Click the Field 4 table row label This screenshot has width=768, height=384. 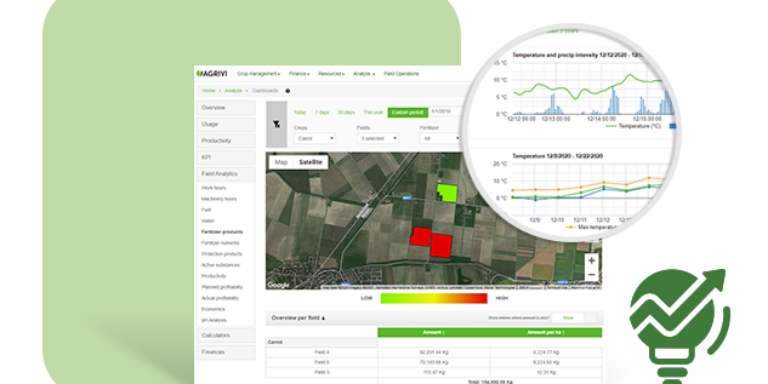tap(322, 352)
